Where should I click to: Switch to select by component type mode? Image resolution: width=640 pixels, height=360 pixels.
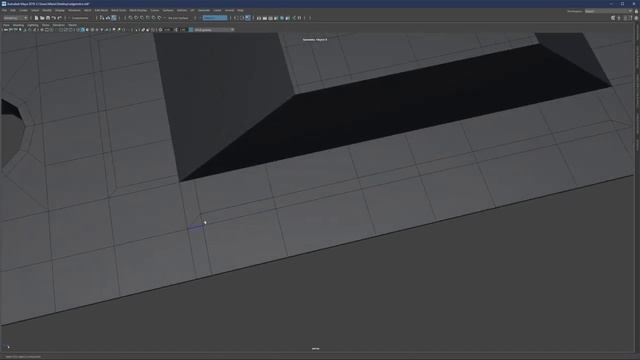(114, 18)
